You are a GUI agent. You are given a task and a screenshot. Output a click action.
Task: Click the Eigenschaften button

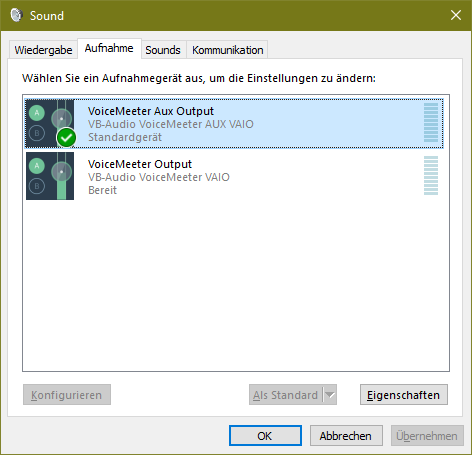click(x=404, y=395)
